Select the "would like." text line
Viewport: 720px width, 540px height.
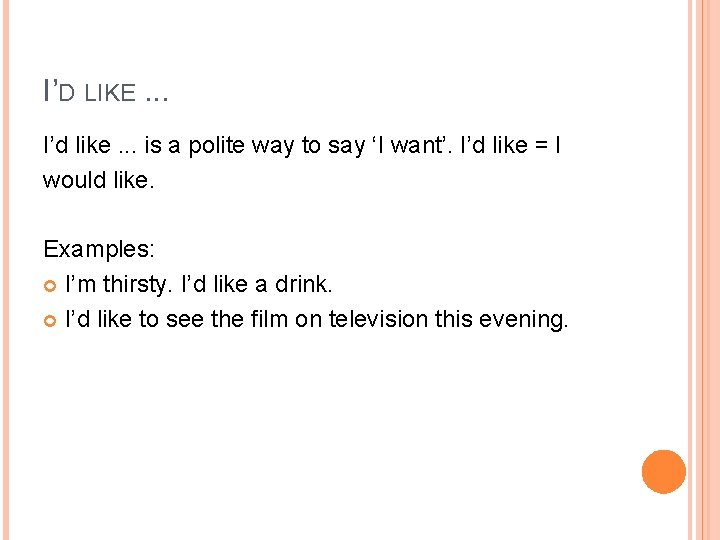click(x=99, y=180)
